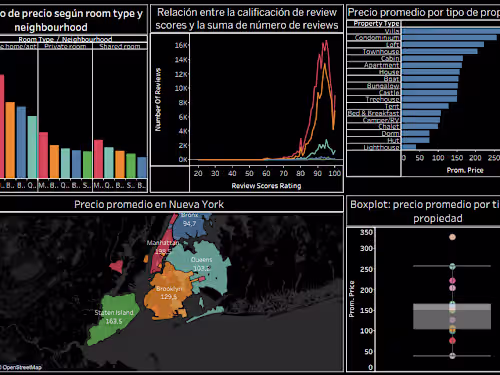Open the OpenStreetMap attribution link
Screen dimensions: 500x375
point(22,367)
